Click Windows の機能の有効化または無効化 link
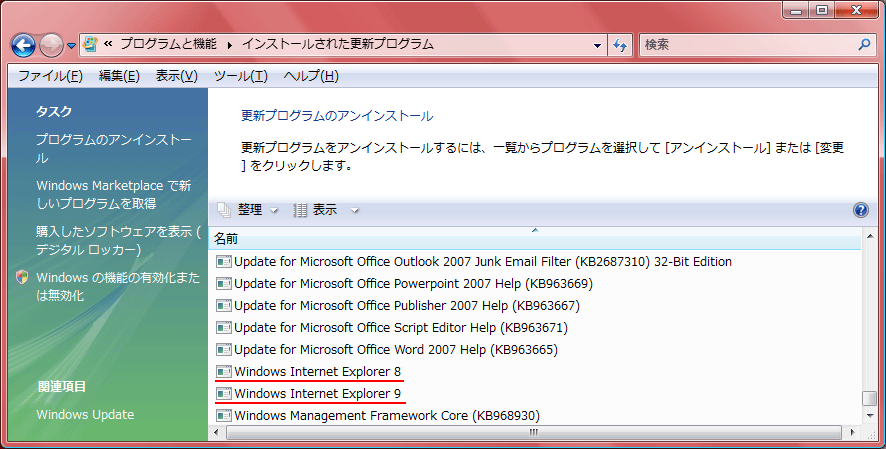886x449 pixels. [x=118, y=286]
